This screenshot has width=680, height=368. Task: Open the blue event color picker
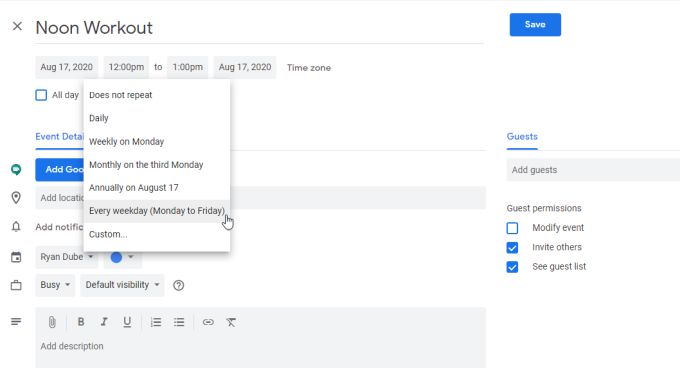coord(122,257)
